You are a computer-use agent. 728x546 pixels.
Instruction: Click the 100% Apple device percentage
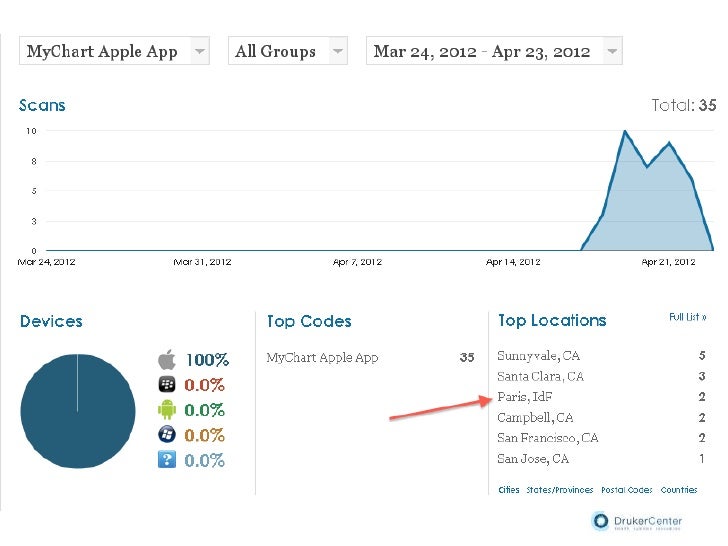(x=207, y=360)
